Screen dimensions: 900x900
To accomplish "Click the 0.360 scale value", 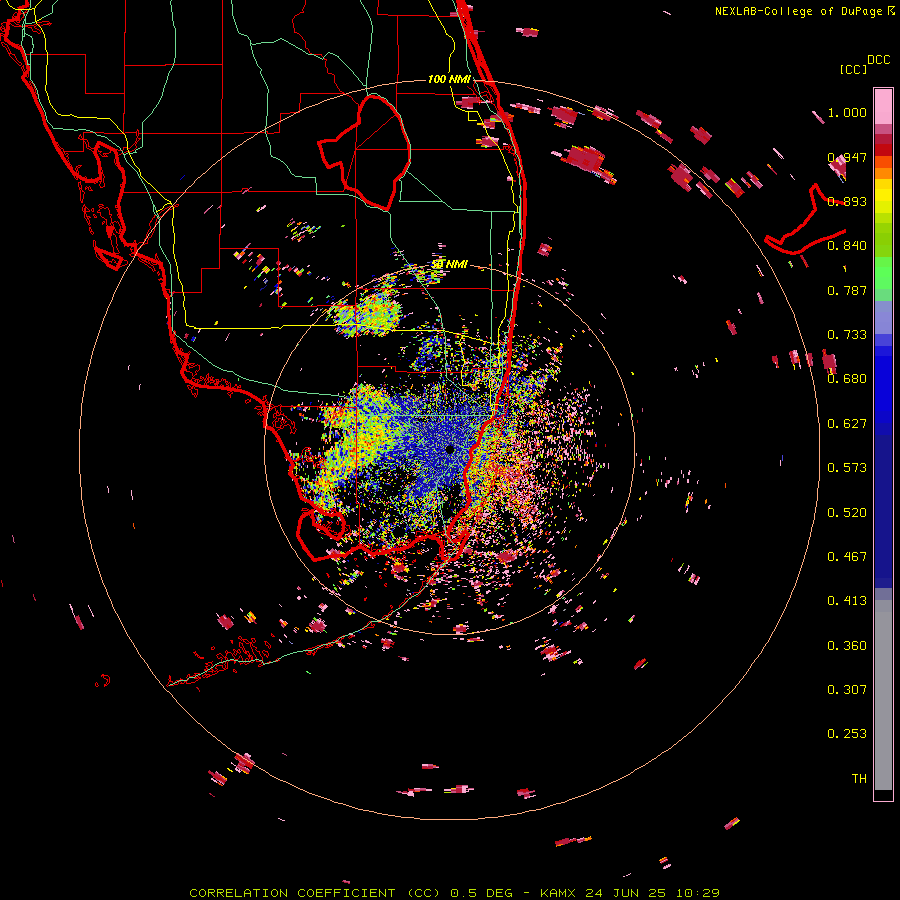I will [x=847, y=646].
